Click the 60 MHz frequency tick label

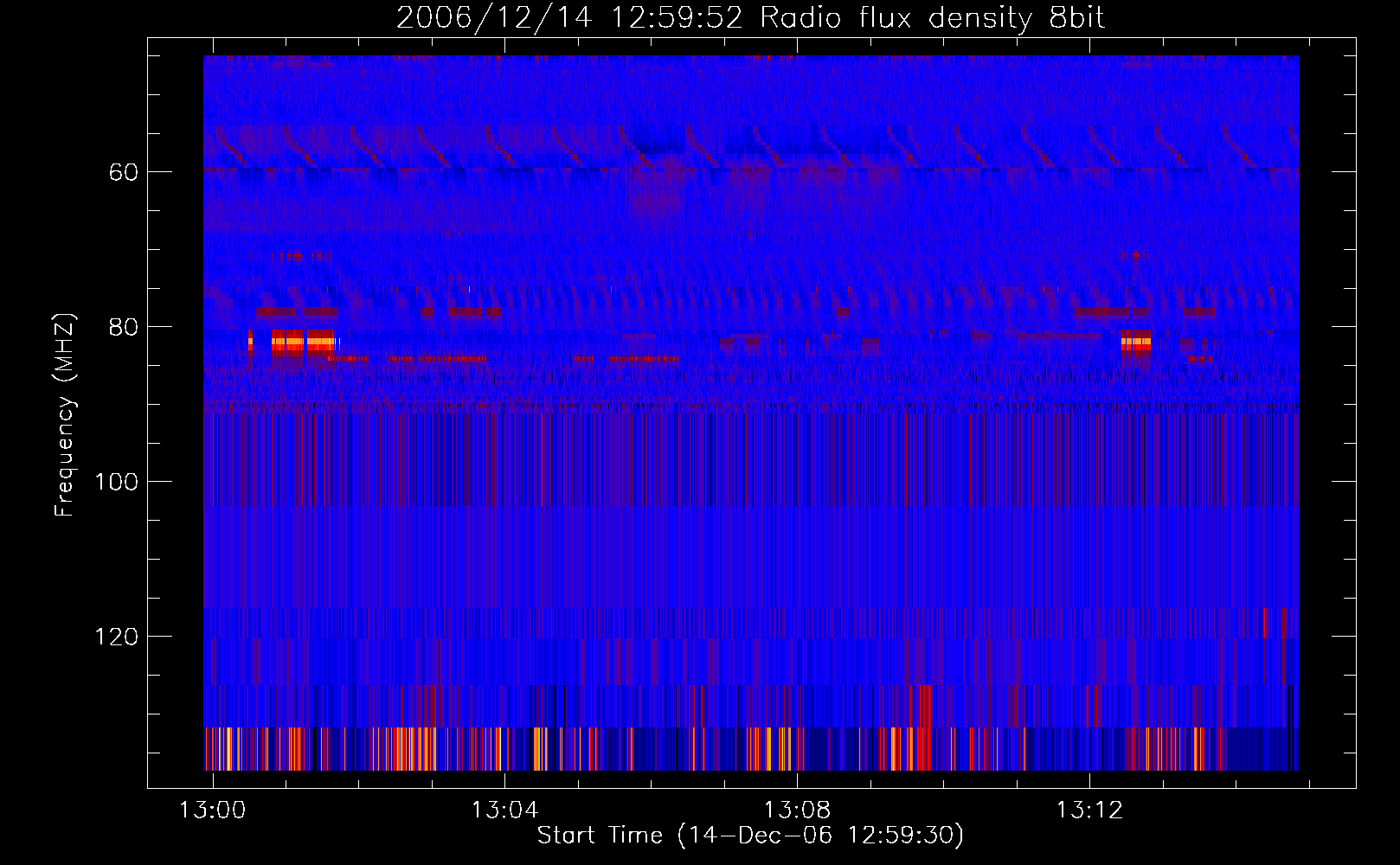[124, 172]
